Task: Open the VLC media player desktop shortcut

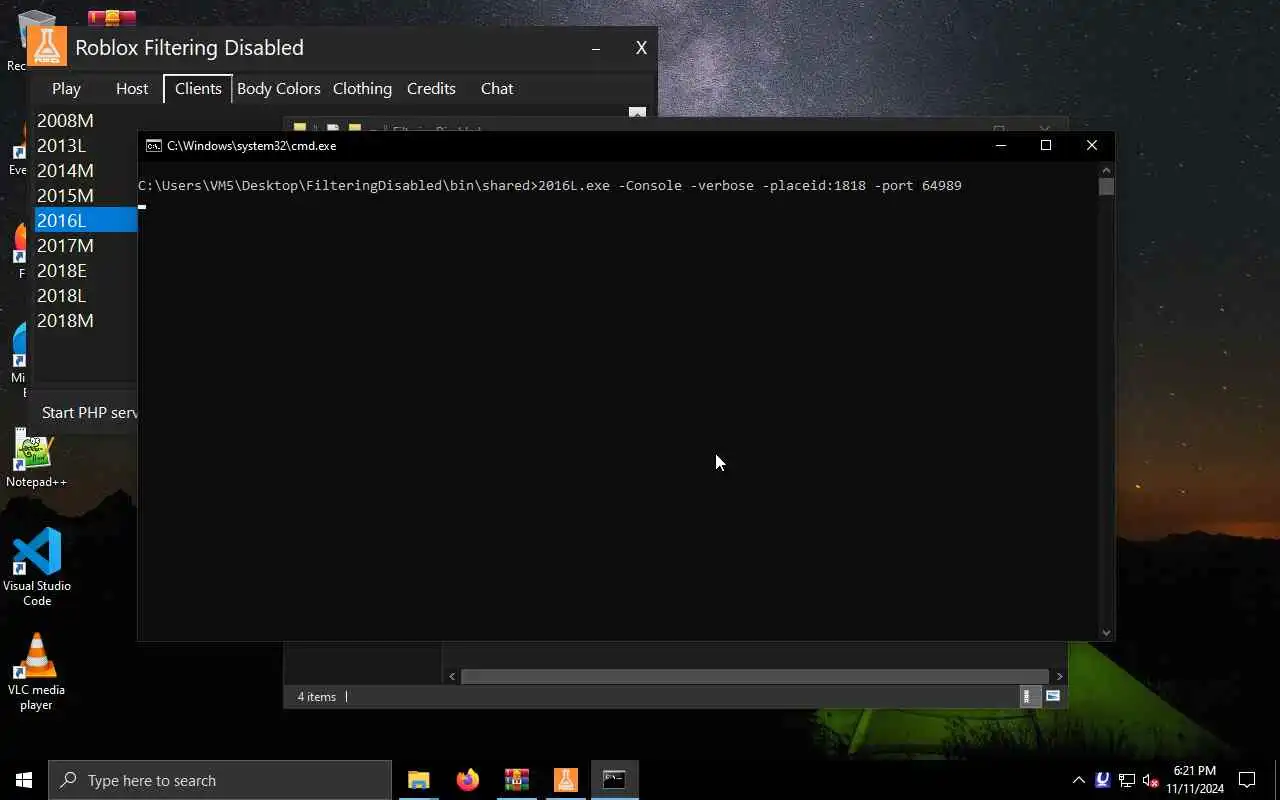Action: click(x=36, y=672)
